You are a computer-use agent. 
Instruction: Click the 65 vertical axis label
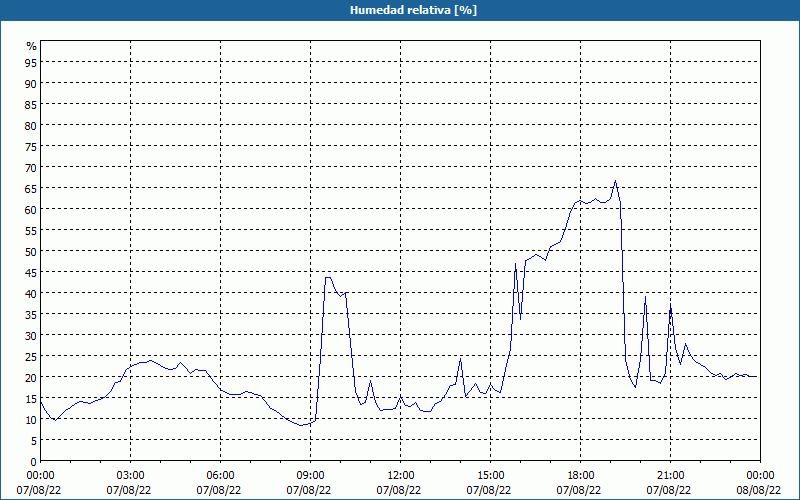click(x=31, y=188)
